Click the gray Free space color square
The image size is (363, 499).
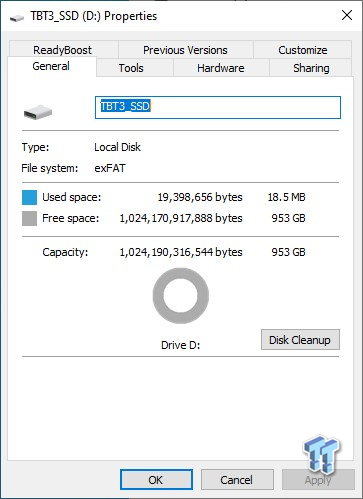click(29, 219)
